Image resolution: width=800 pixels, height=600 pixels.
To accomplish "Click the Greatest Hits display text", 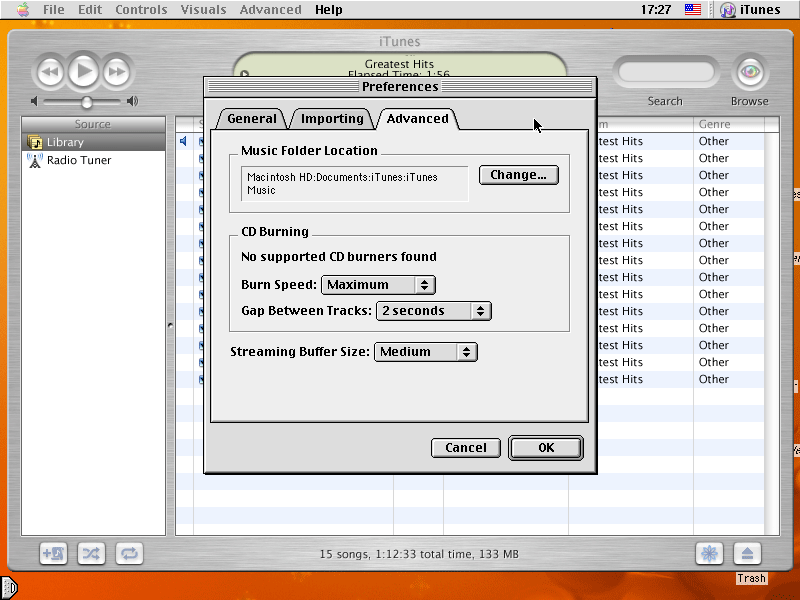I will 399,64.
